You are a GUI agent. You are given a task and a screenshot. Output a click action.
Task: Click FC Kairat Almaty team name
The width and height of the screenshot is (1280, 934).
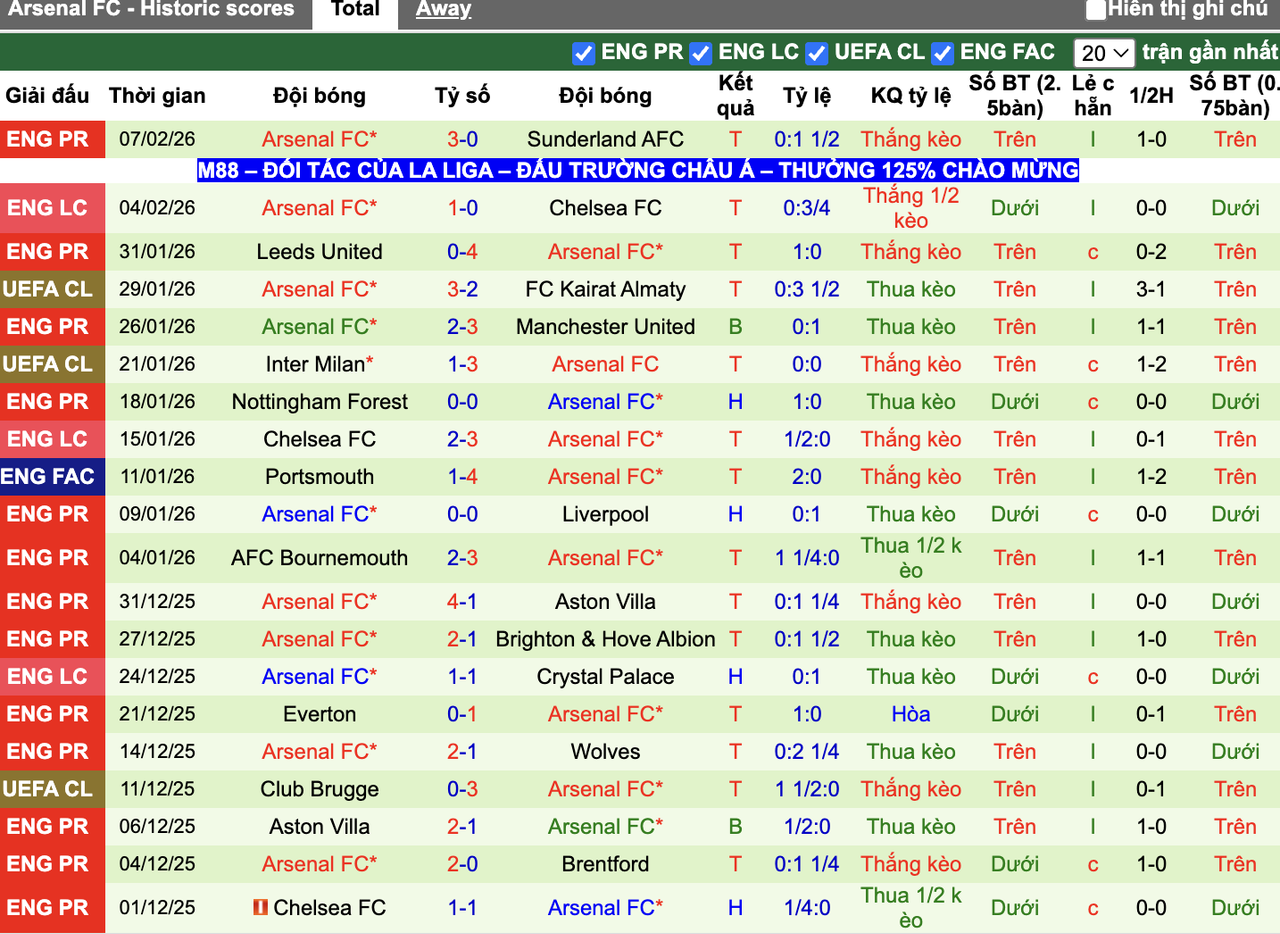tap(605, 290)
